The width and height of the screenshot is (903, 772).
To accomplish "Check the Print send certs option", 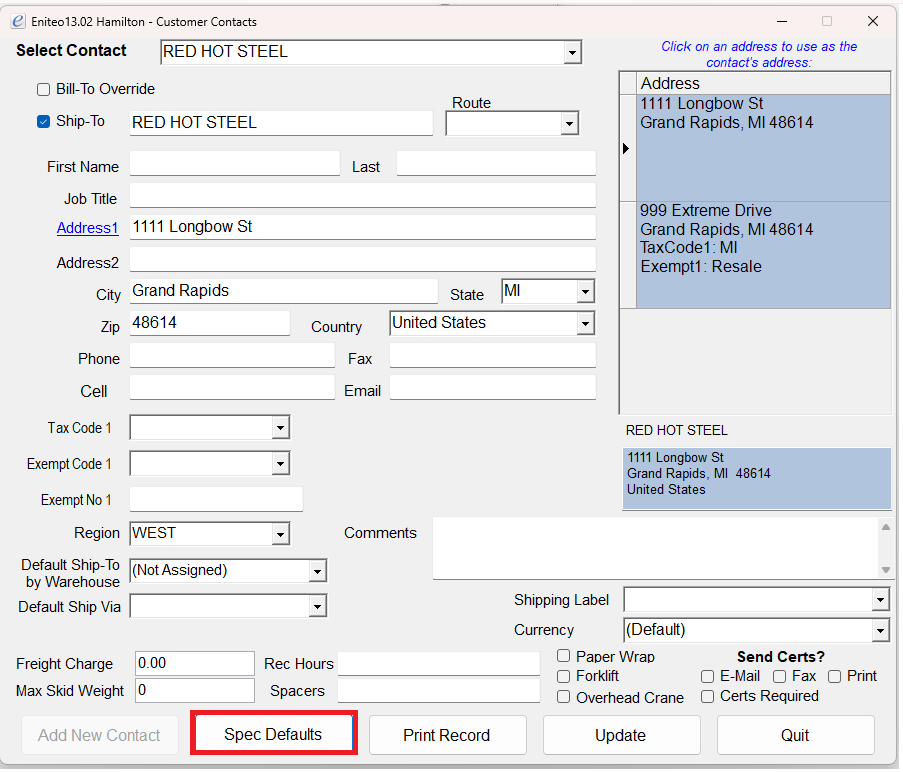I will click(834, 676).
